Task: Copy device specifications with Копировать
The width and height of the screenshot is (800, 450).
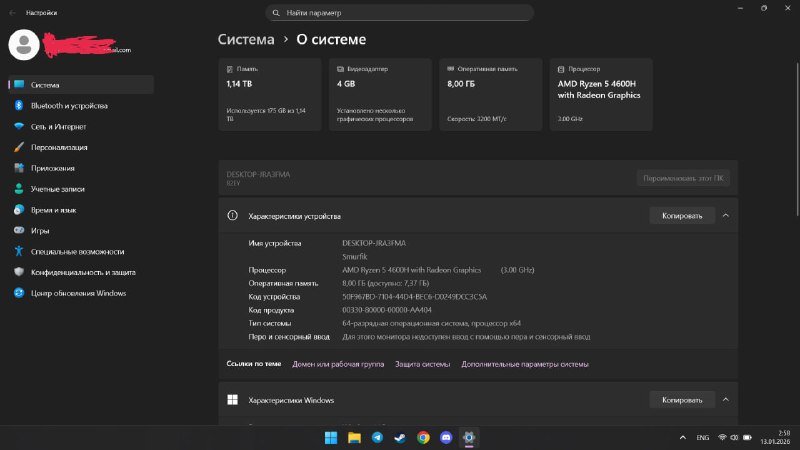Action: (682, 216)
